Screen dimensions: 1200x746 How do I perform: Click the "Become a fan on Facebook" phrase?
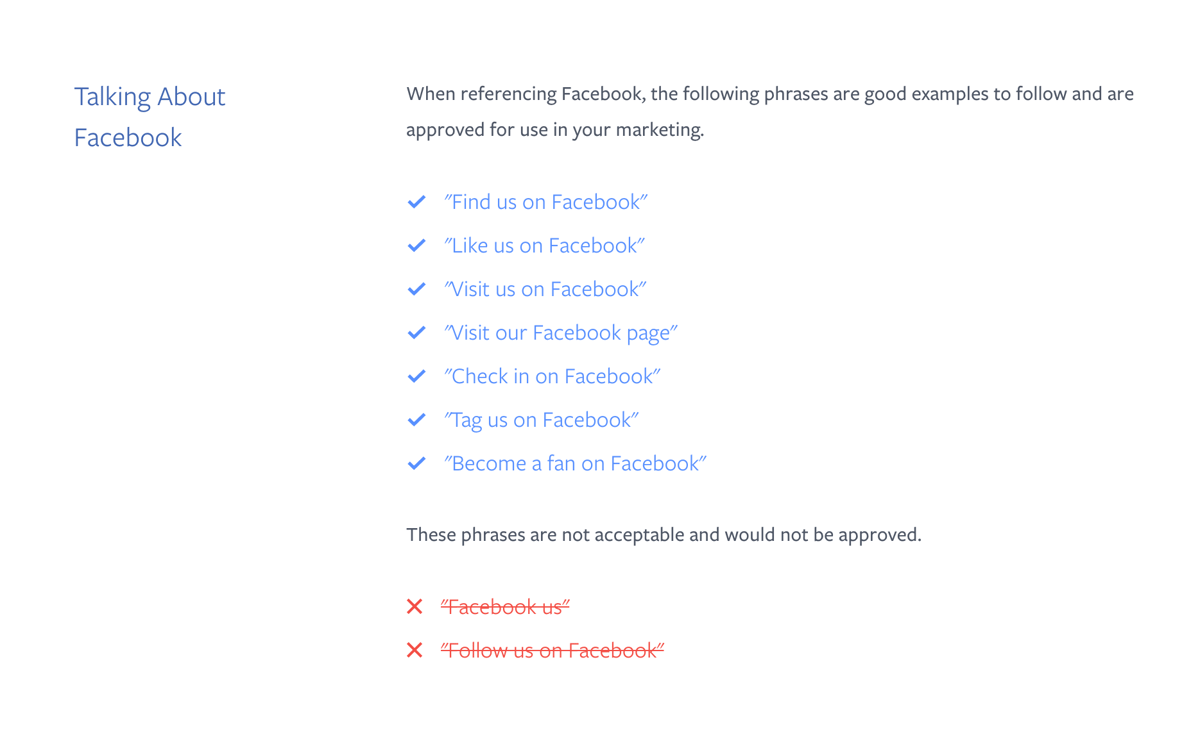click(576, 464)
